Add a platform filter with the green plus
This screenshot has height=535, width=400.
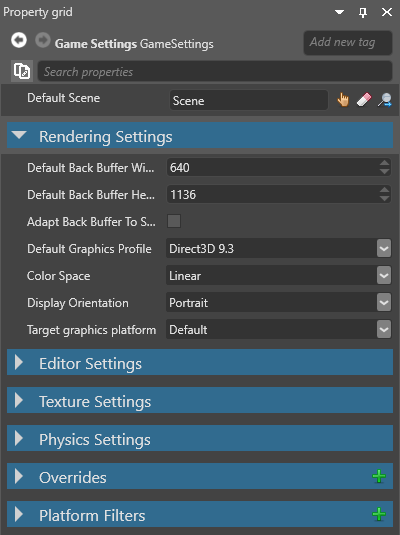(379, 514)
